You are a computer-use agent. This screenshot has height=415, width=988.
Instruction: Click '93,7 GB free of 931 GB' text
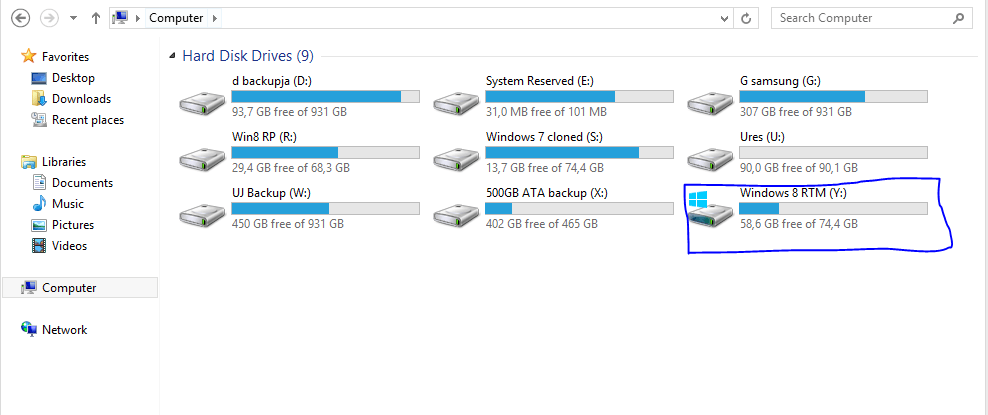[289, 112]
